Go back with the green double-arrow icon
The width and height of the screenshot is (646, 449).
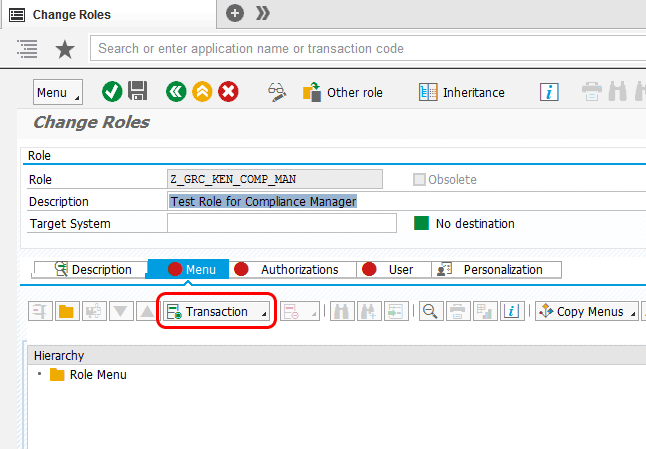pos(176,91)
